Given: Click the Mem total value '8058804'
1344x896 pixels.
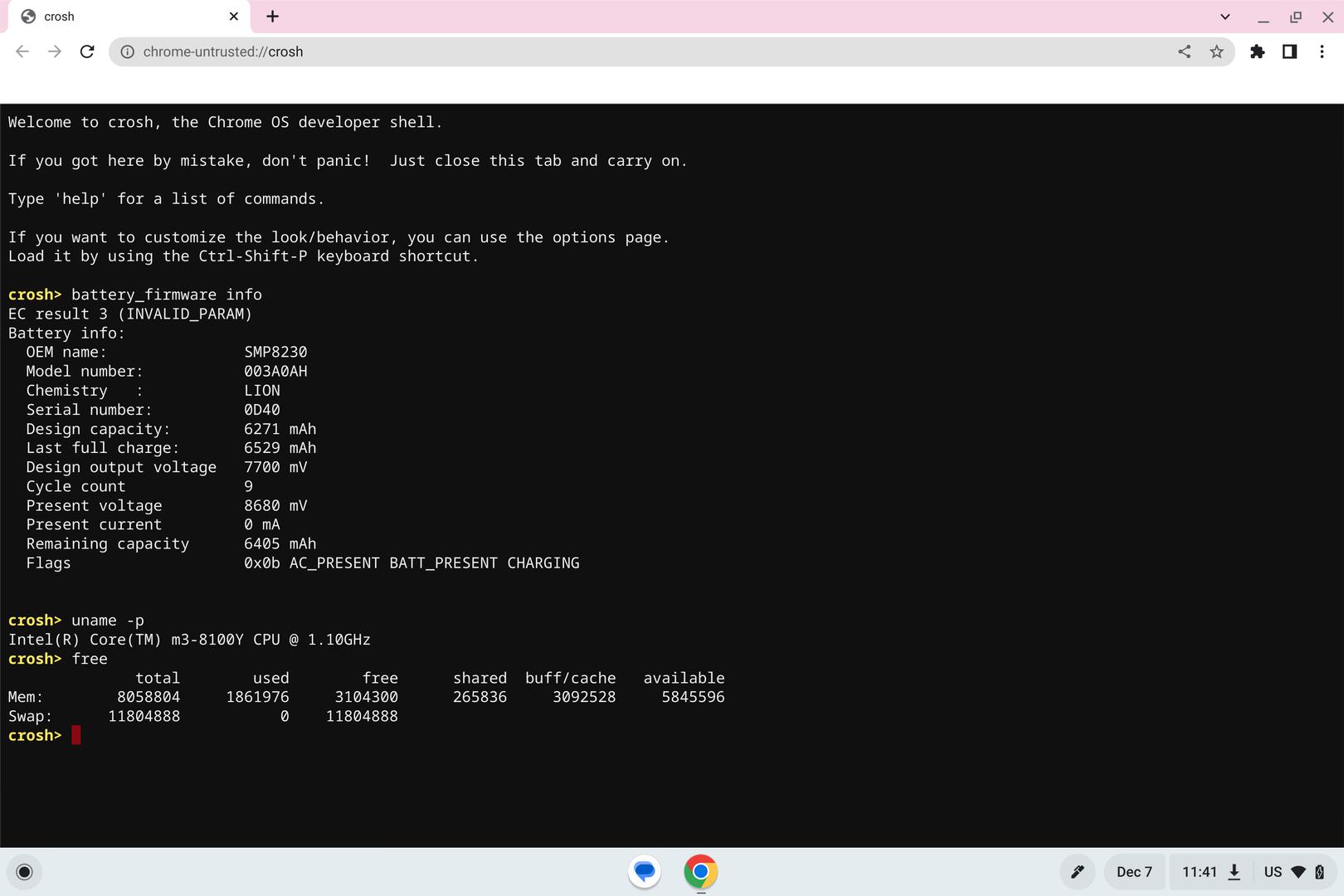Looking at the screenshot, I should pos(149,697).
